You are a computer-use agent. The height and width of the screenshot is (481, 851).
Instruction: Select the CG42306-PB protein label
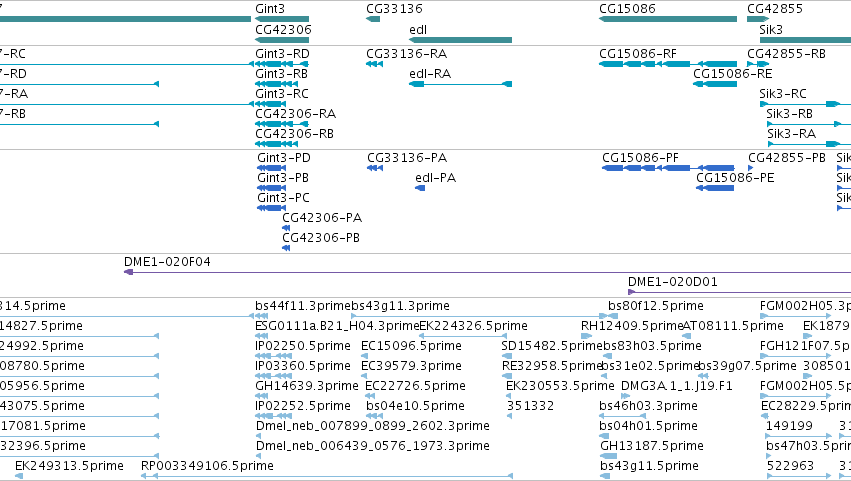point(321,238)
